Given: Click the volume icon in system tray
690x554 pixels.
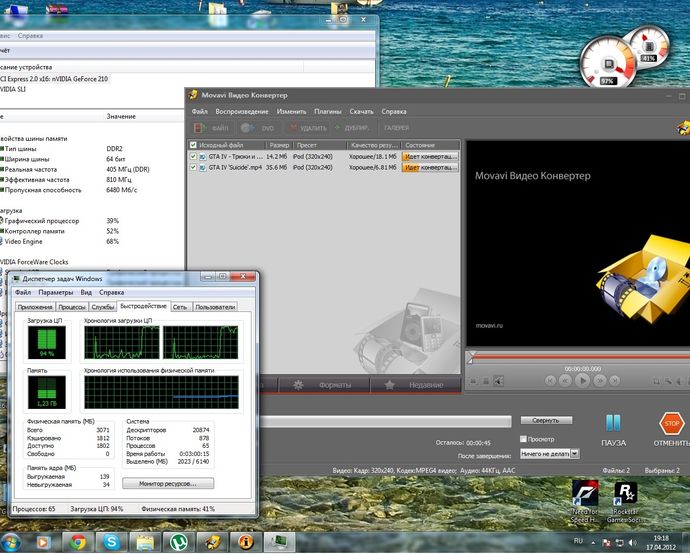Looking at the screenshot, I should point(632,543).
